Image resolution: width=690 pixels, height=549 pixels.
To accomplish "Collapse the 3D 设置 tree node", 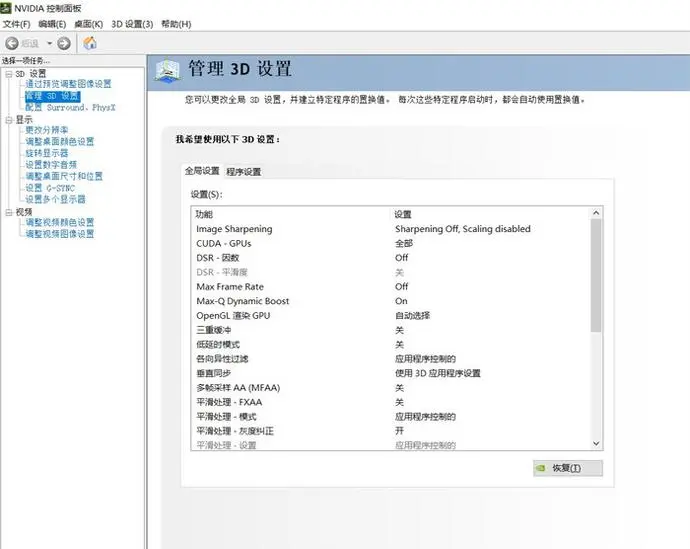I will click(8, 74).
